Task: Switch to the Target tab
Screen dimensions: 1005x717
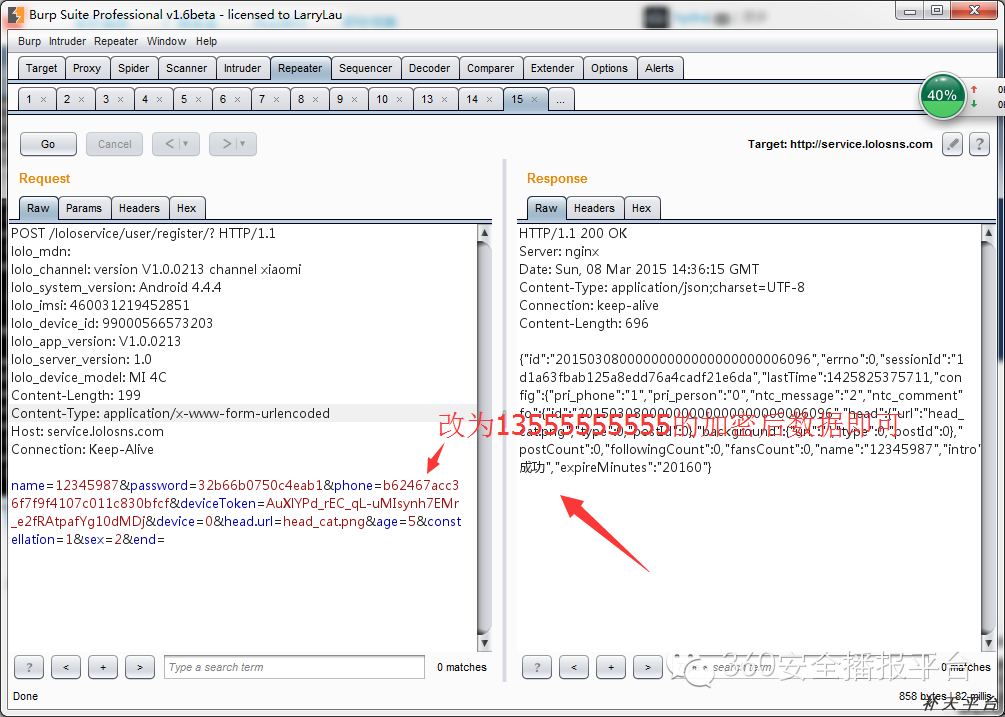Action: pyautogui.click(x=42, y=68)
